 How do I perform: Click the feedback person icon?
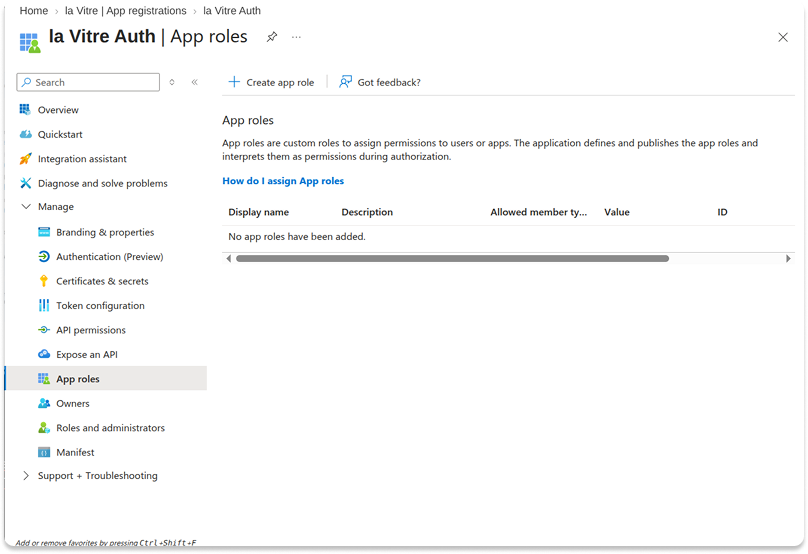point(345,82)
